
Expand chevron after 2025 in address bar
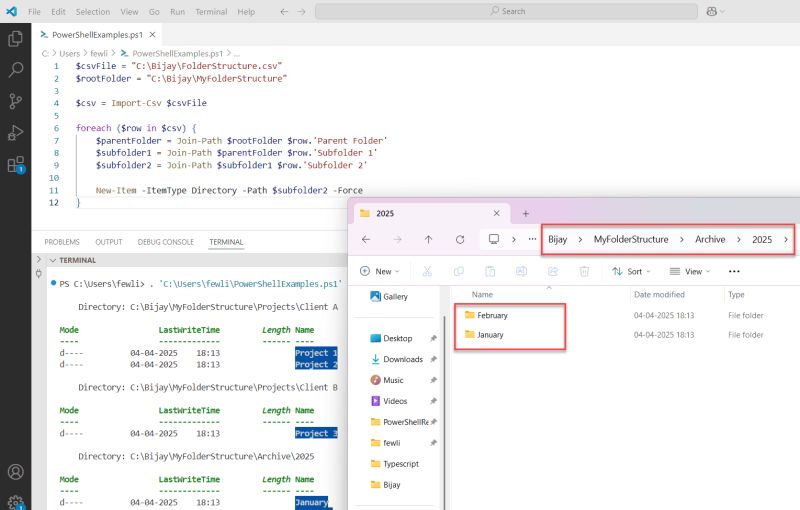[786, 239]
